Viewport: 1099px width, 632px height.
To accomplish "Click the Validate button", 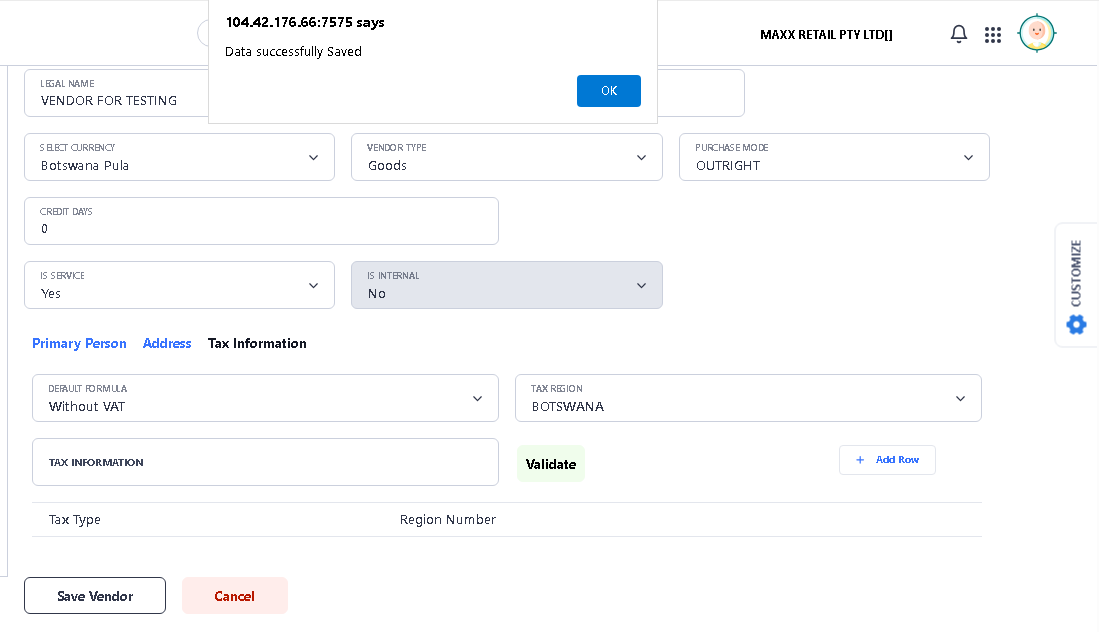I will (551, 464).
